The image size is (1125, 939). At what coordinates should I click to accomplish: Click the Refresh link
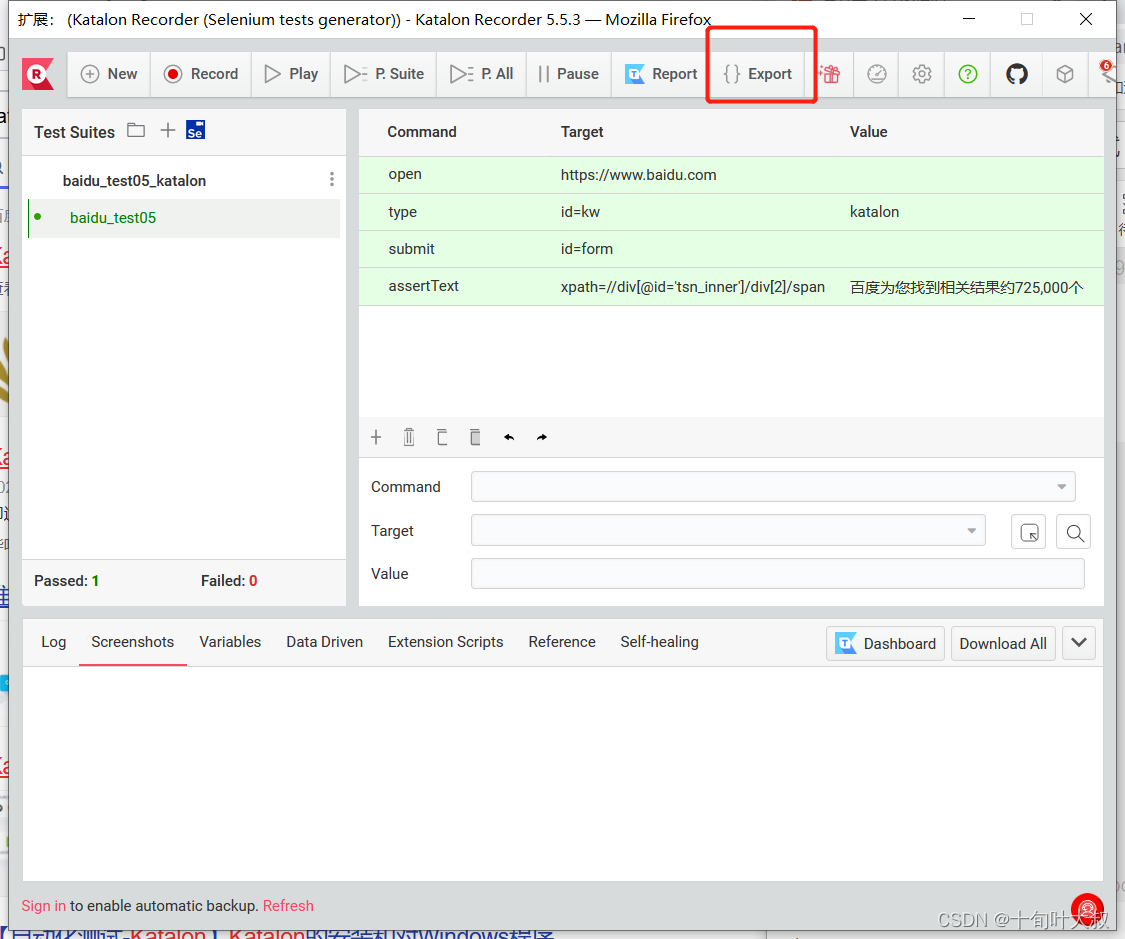[x=288, y=906]
